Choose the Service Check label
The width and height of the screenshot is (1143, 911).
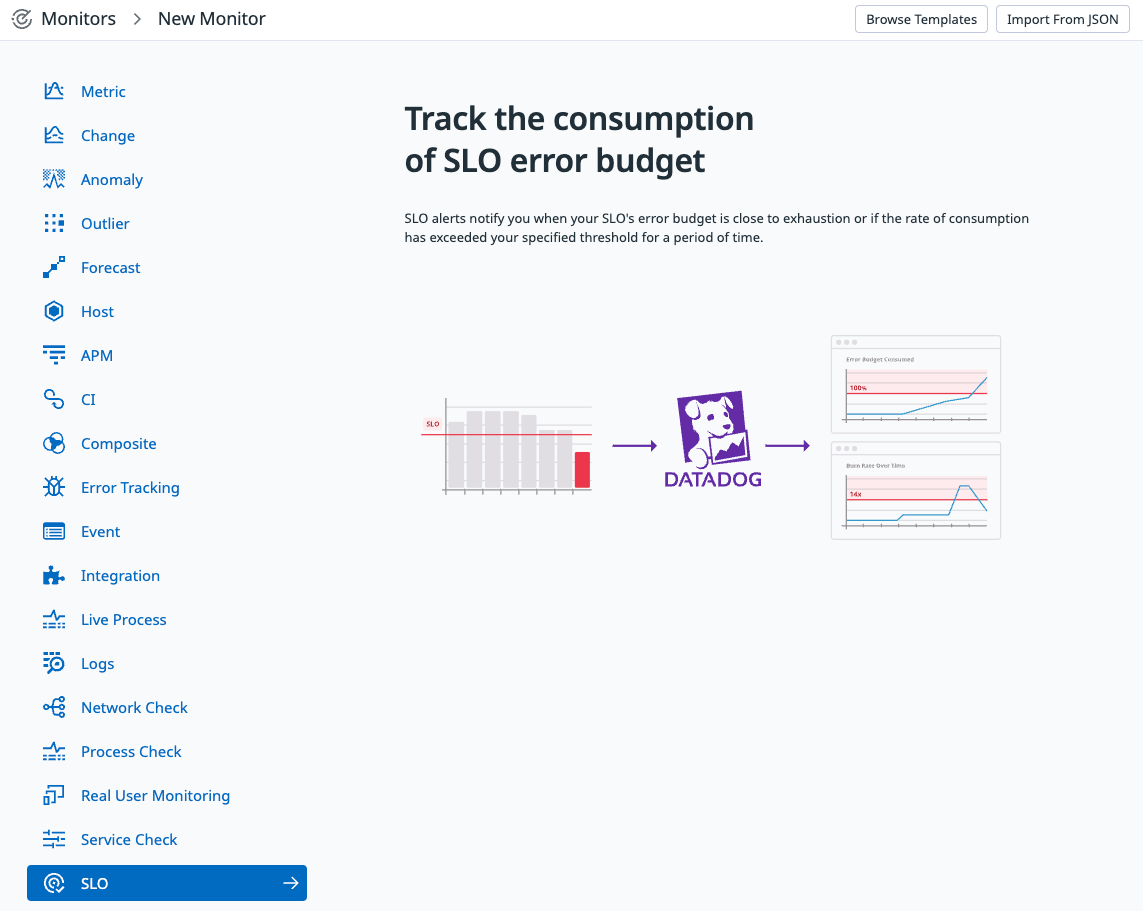pyautogui.click(x=129, y=840)
